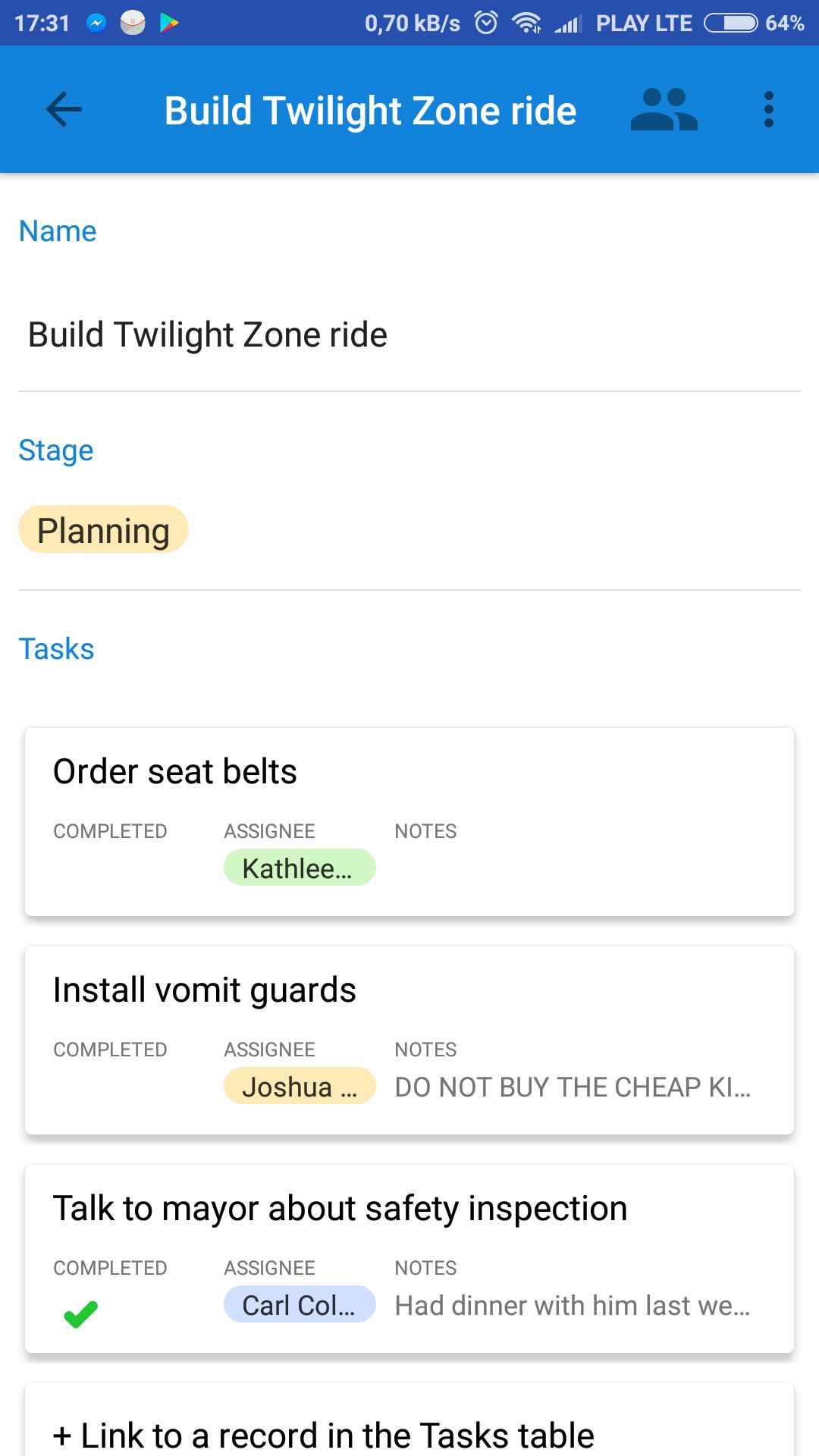Open the Order seat belts task card

coord(409,822)
